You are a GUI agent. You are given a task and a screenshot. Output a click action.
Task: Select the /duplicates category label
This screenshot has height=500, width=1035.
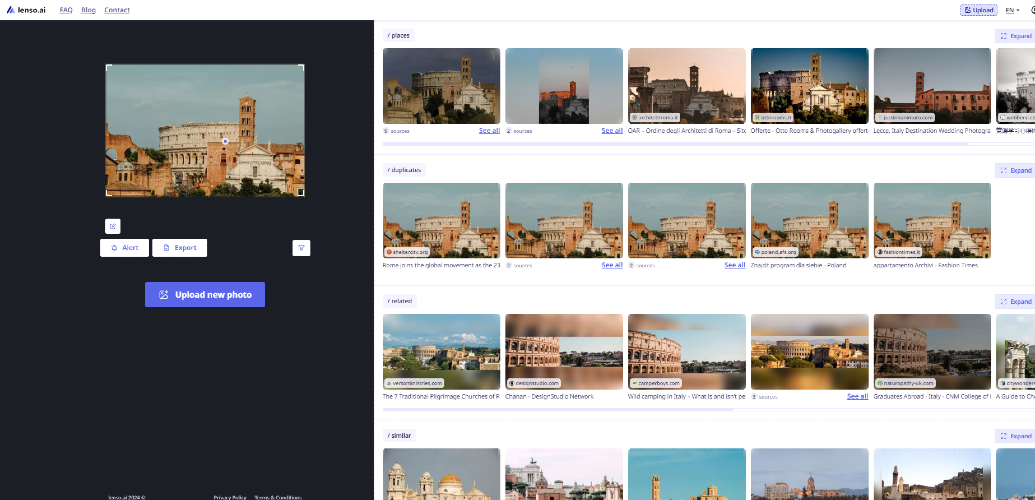404,170
